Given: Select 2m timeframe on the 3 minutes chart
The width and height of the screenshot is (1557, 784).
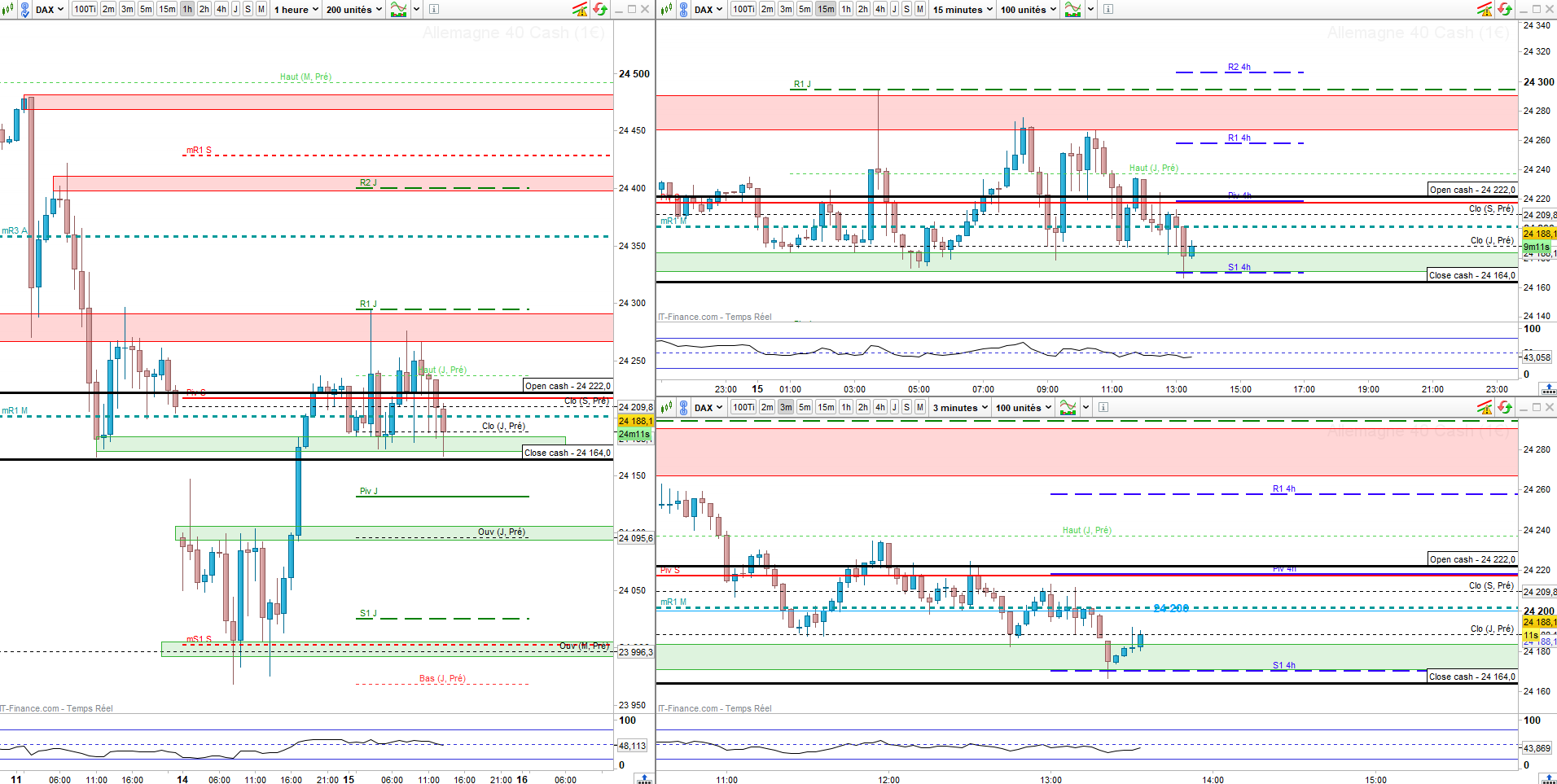Looking at the screenshot, I should click(767, 407).
